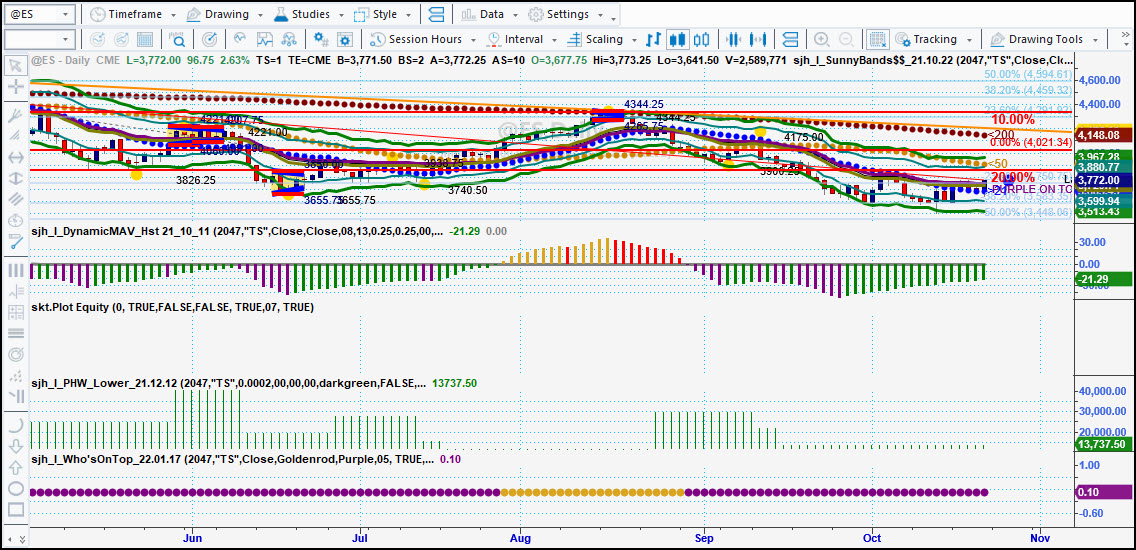
Task: Click the green 13,737.50 value tag
Action: [1102, 444]
